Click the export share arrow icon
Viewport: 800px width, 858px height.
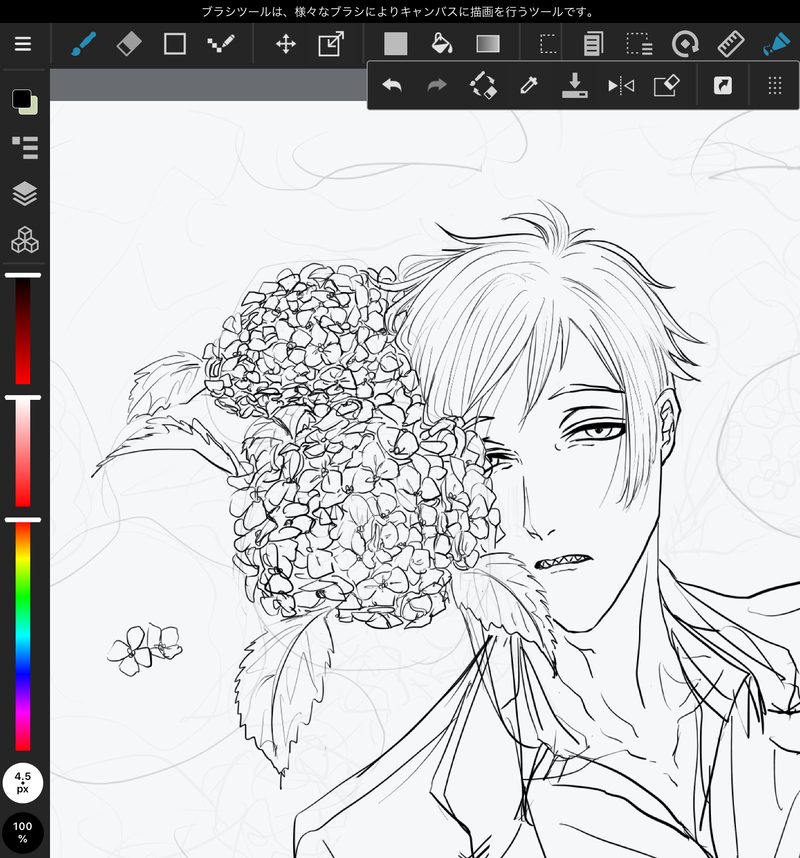(x=723, y=85)
